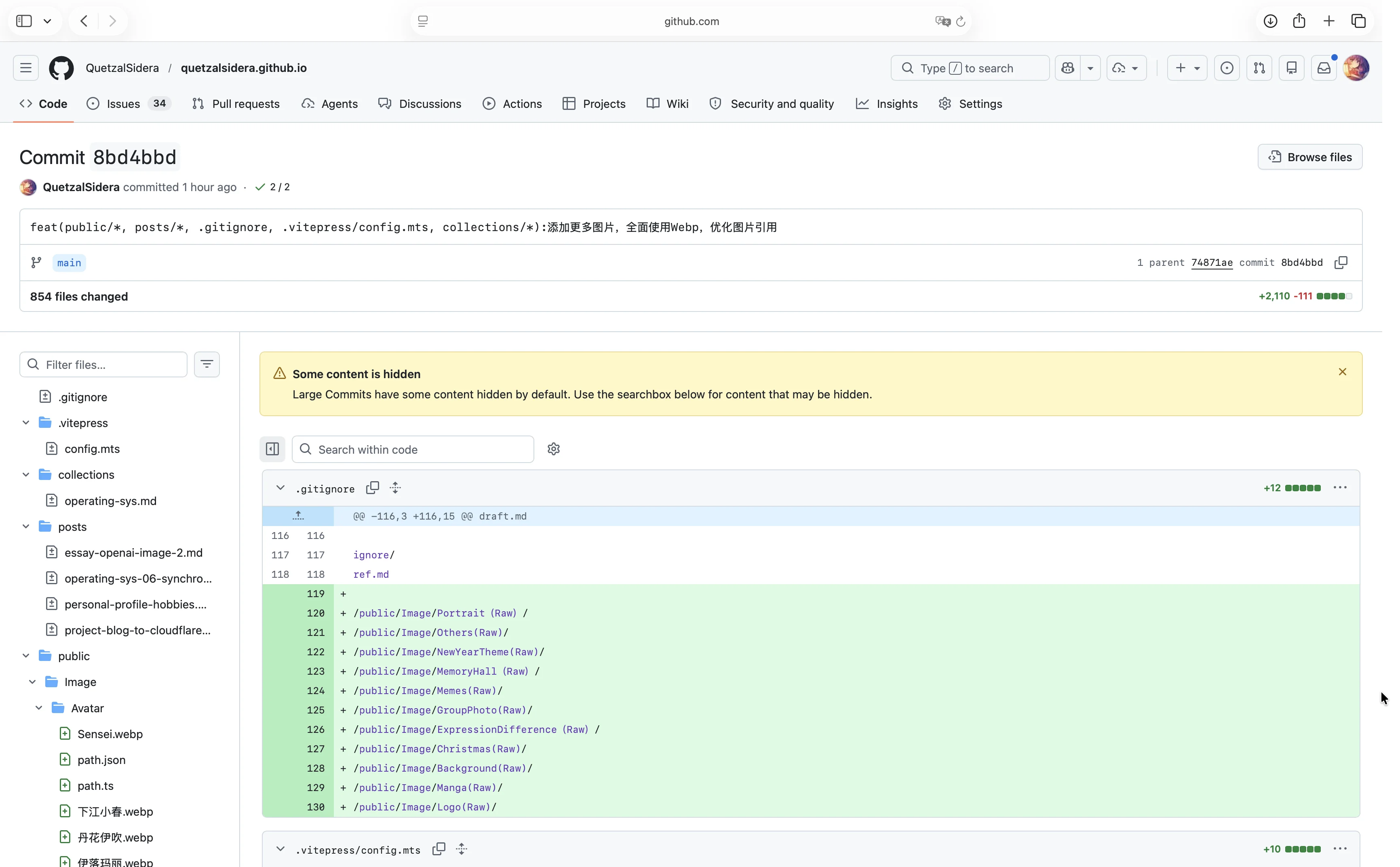The height and width of the screenshot is (867, 1400).
Task: Open the global navigation hamburger menu
Action: pos(26,67)
